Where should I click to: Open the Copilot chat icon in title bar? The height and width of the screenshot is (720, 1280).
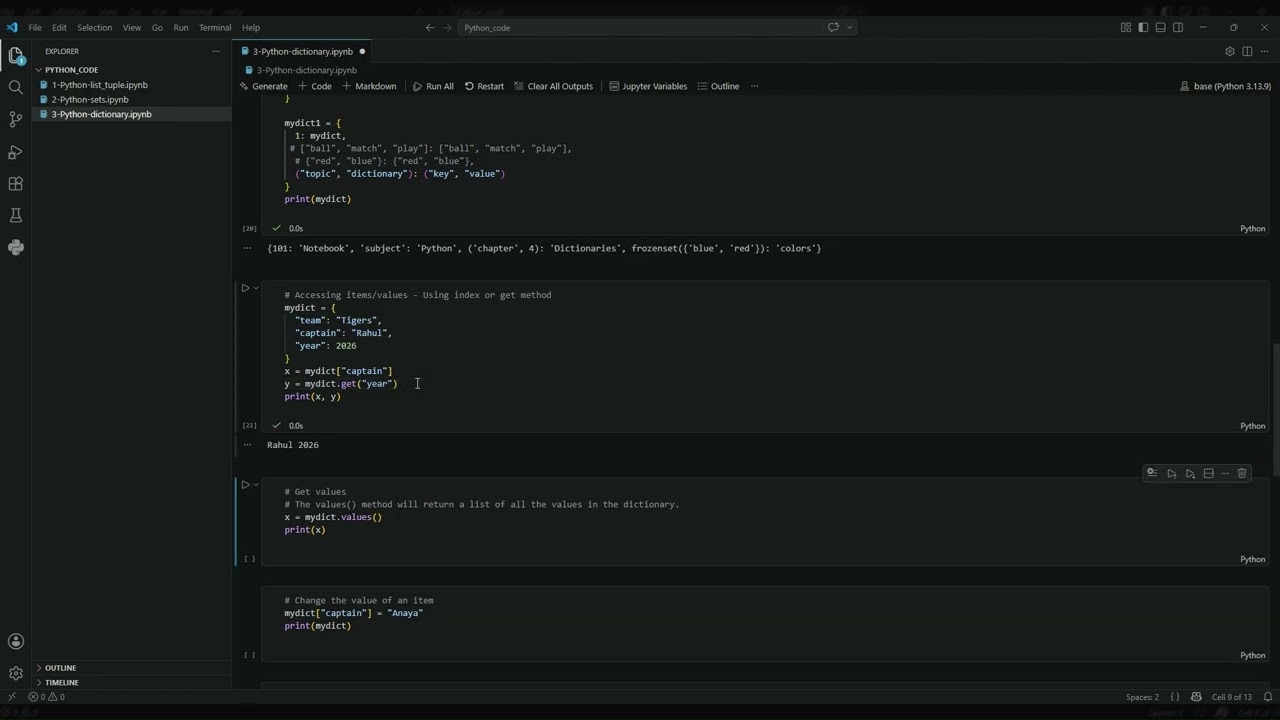point(833,28)
